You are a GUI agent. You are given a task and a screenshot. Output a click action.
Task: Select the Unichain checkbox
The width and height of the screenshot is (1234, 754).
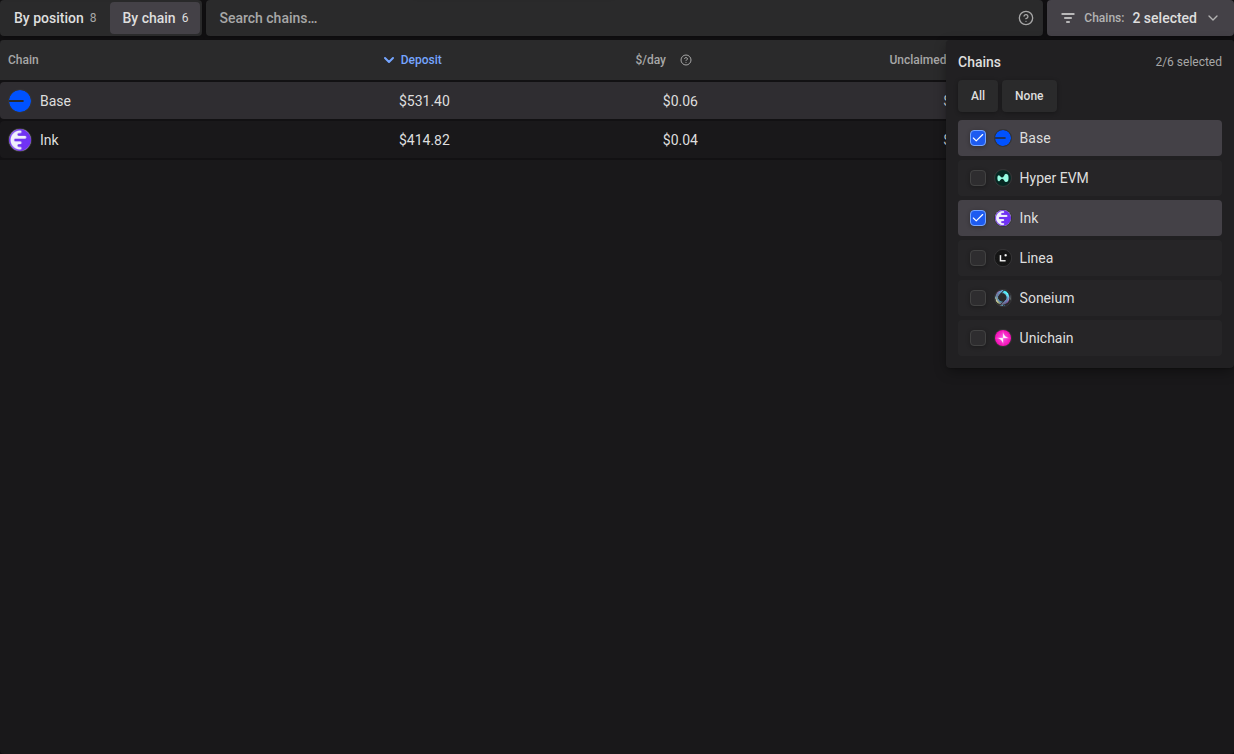[x=978, y=338]
